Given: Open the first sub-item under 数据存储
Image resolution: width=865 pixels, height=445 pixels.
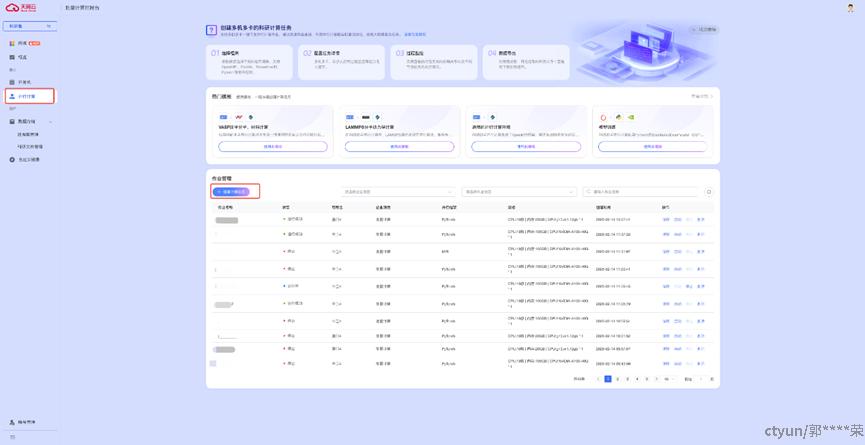Looking at the screenshot, I should tap(28, 134).
